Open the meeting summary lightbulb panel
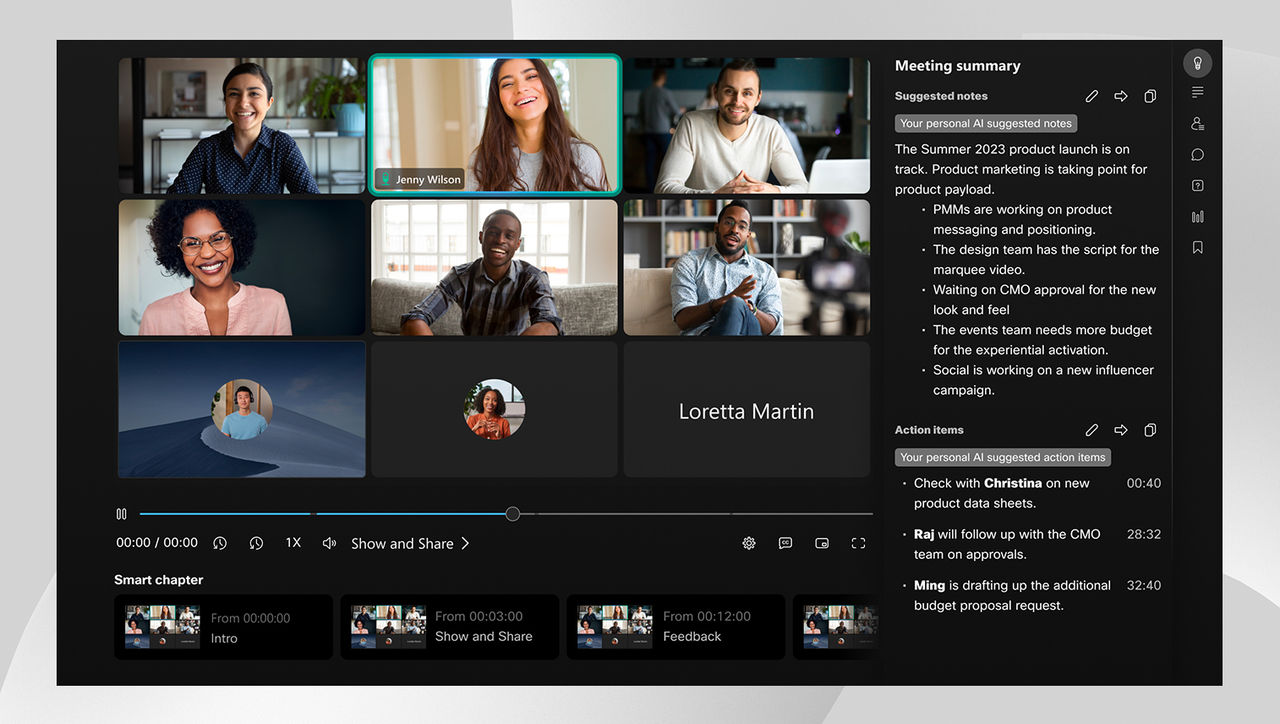 pos(1197,63)
